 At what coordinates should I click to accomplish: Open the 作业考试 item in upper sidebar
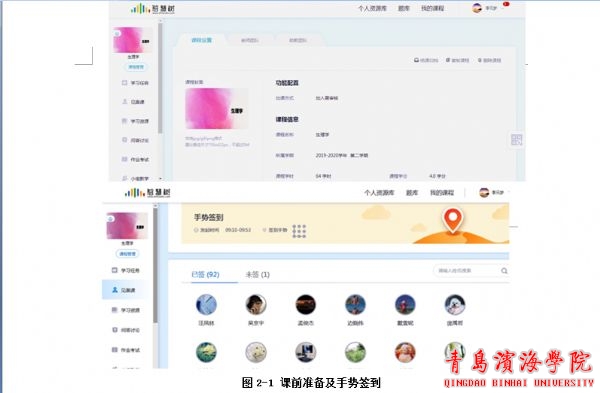click(x=135, y=160)
